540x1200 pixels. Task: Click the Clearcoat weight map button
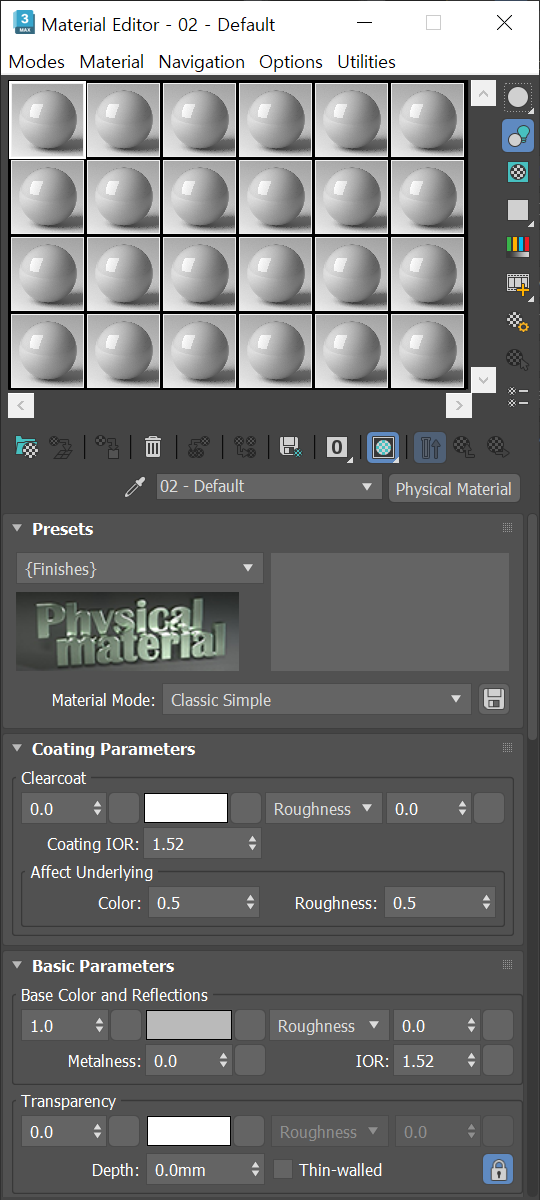tap(124, 808)
